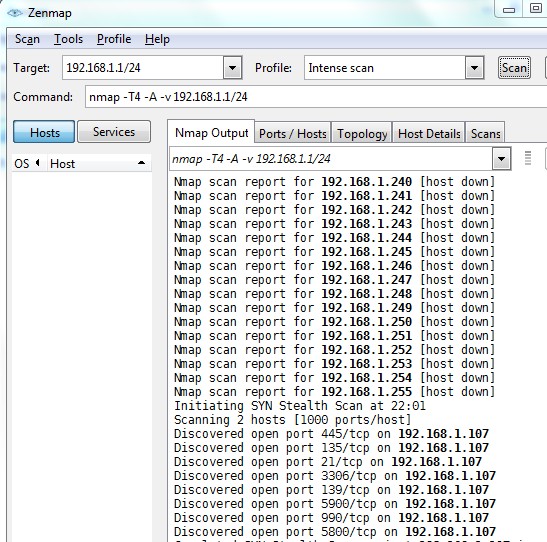Click the Profile field showing Intense scan
This screenshot has width=547, height=542.
click(384, 68)
